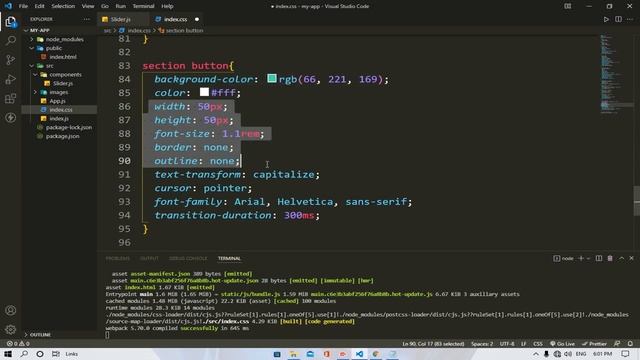Collapse the public folder

click(x=32, y=48)
